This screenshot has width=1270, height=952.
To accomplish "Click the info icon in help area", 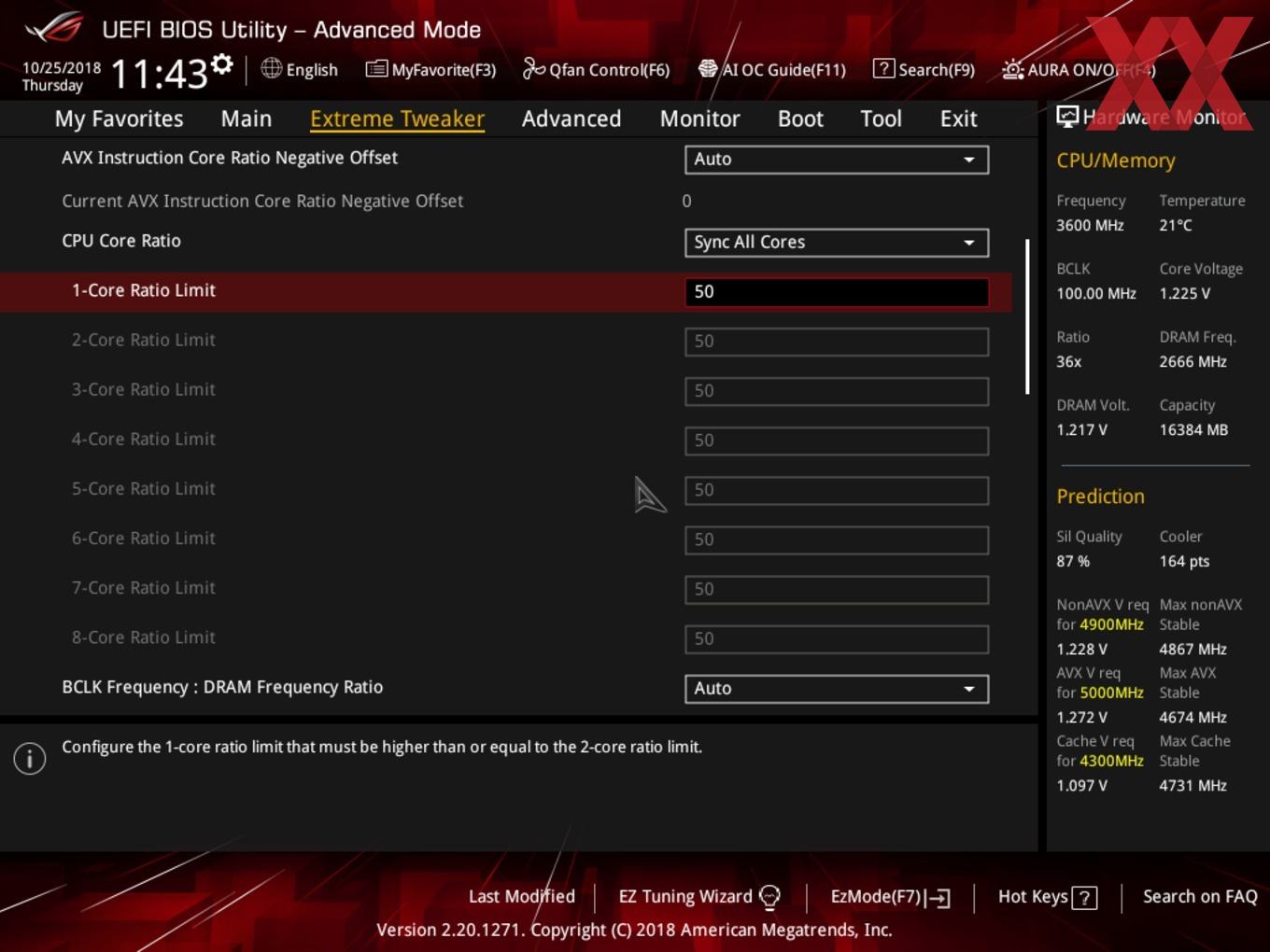I will coord(30,759).
